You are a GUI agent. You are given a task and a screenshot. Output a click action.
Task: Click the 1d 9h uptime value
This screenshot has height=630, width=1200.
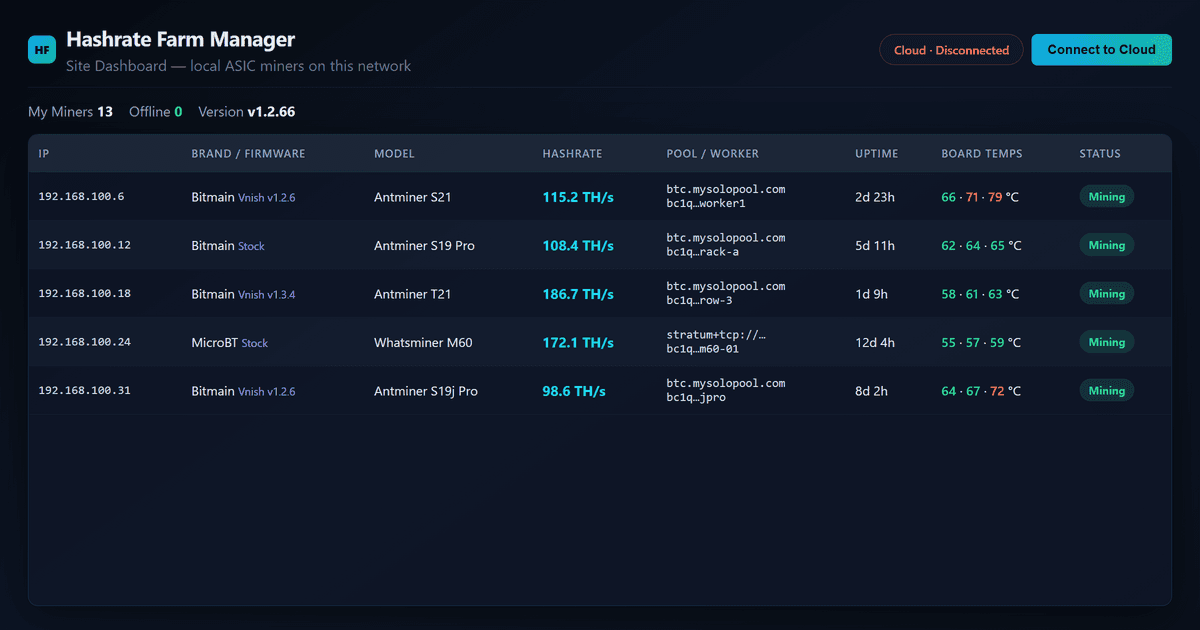871,294
